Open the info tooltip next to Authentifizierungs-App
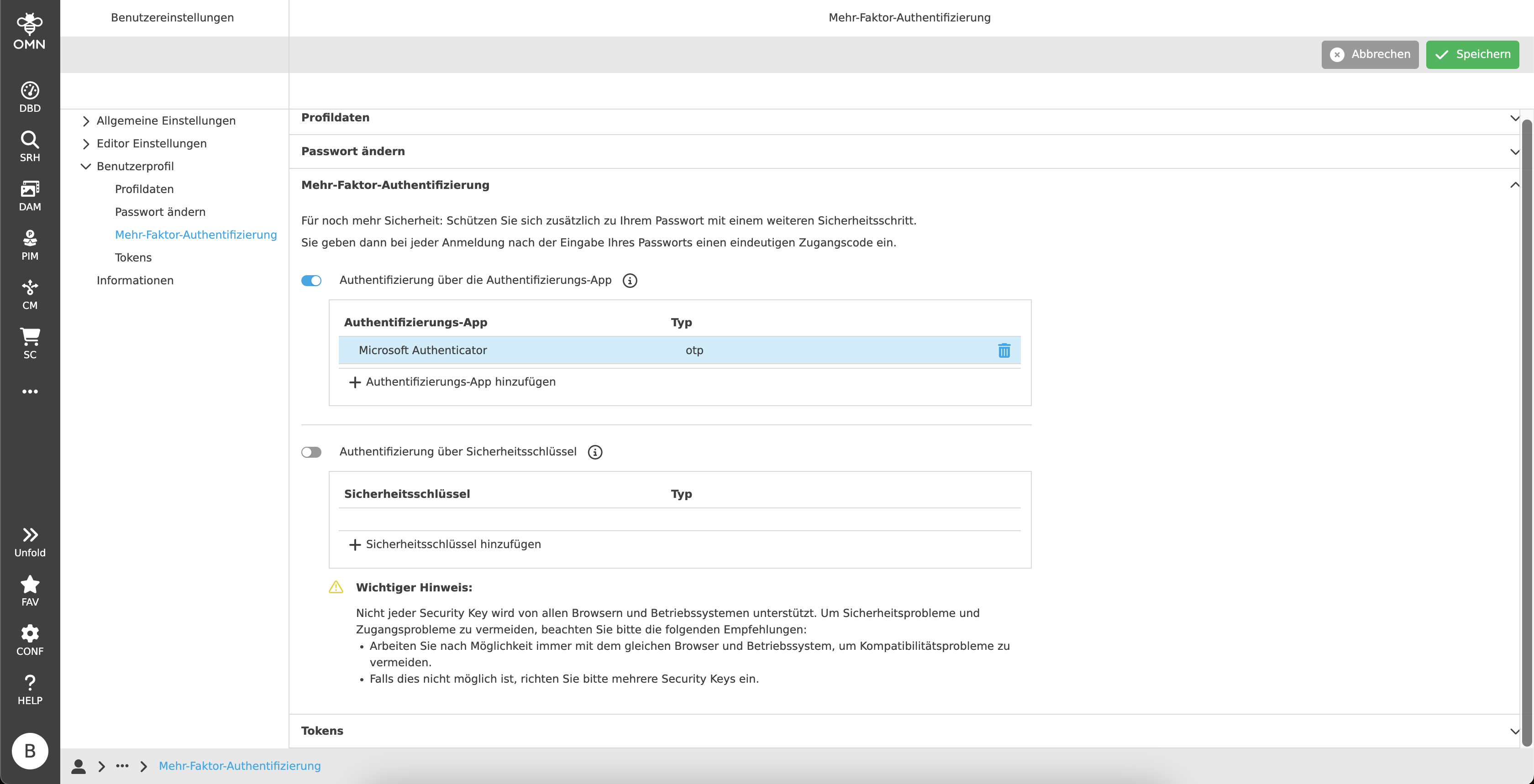This screenshot has height=784, width=1534. 630,280
